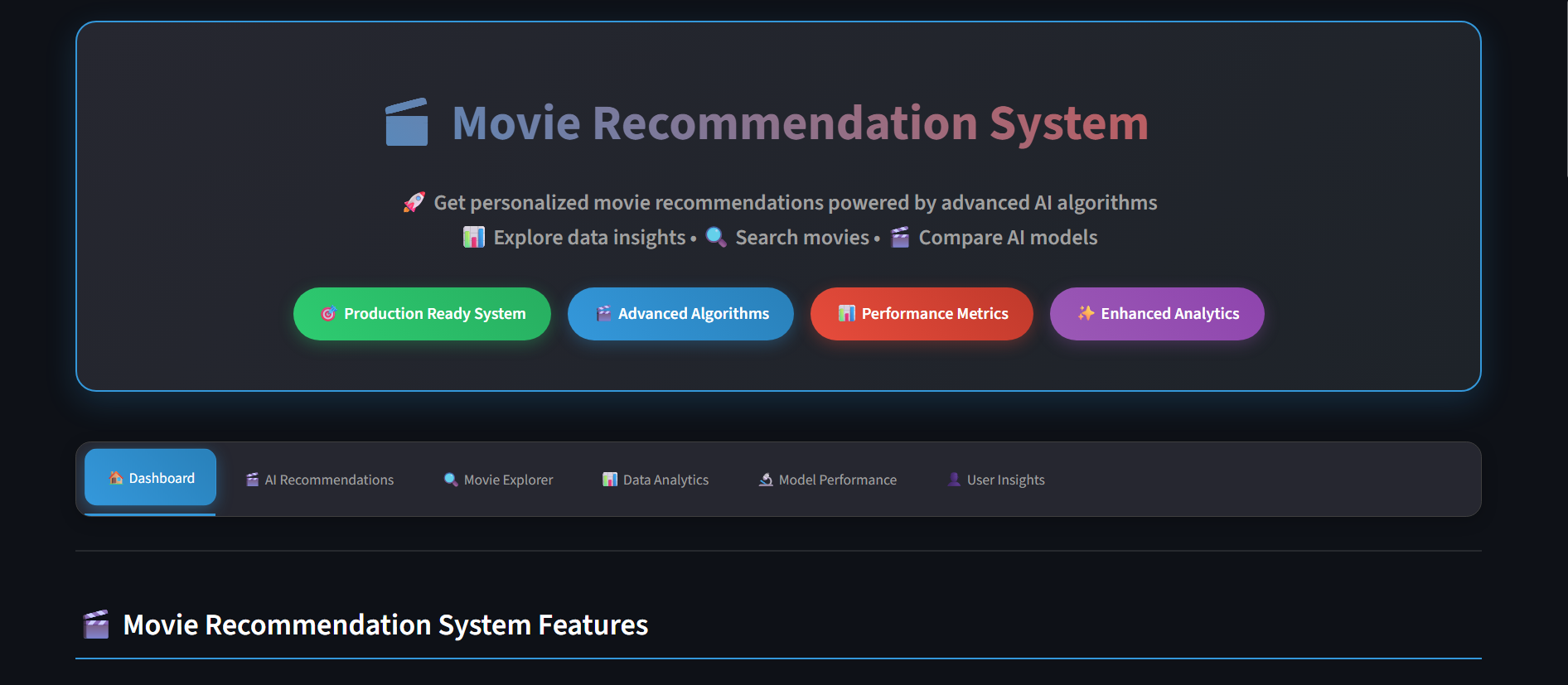Go to the Data Analytics tab
1568x685 pixels.
point(655,480)
